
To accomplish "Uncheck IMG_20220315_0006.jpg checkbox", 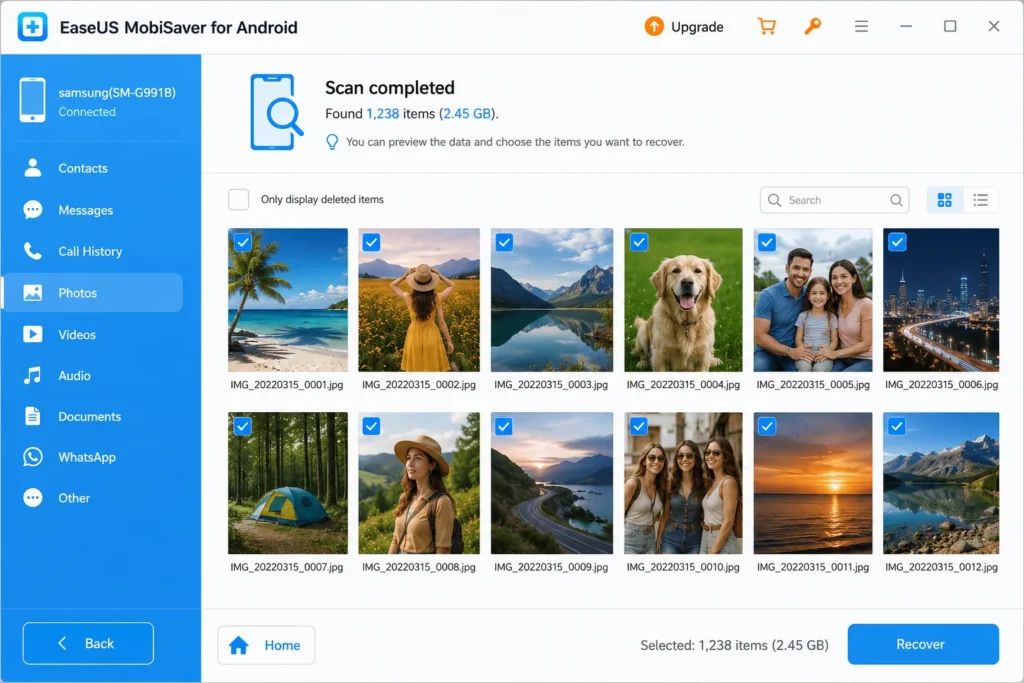I will (x=897, y=242).
